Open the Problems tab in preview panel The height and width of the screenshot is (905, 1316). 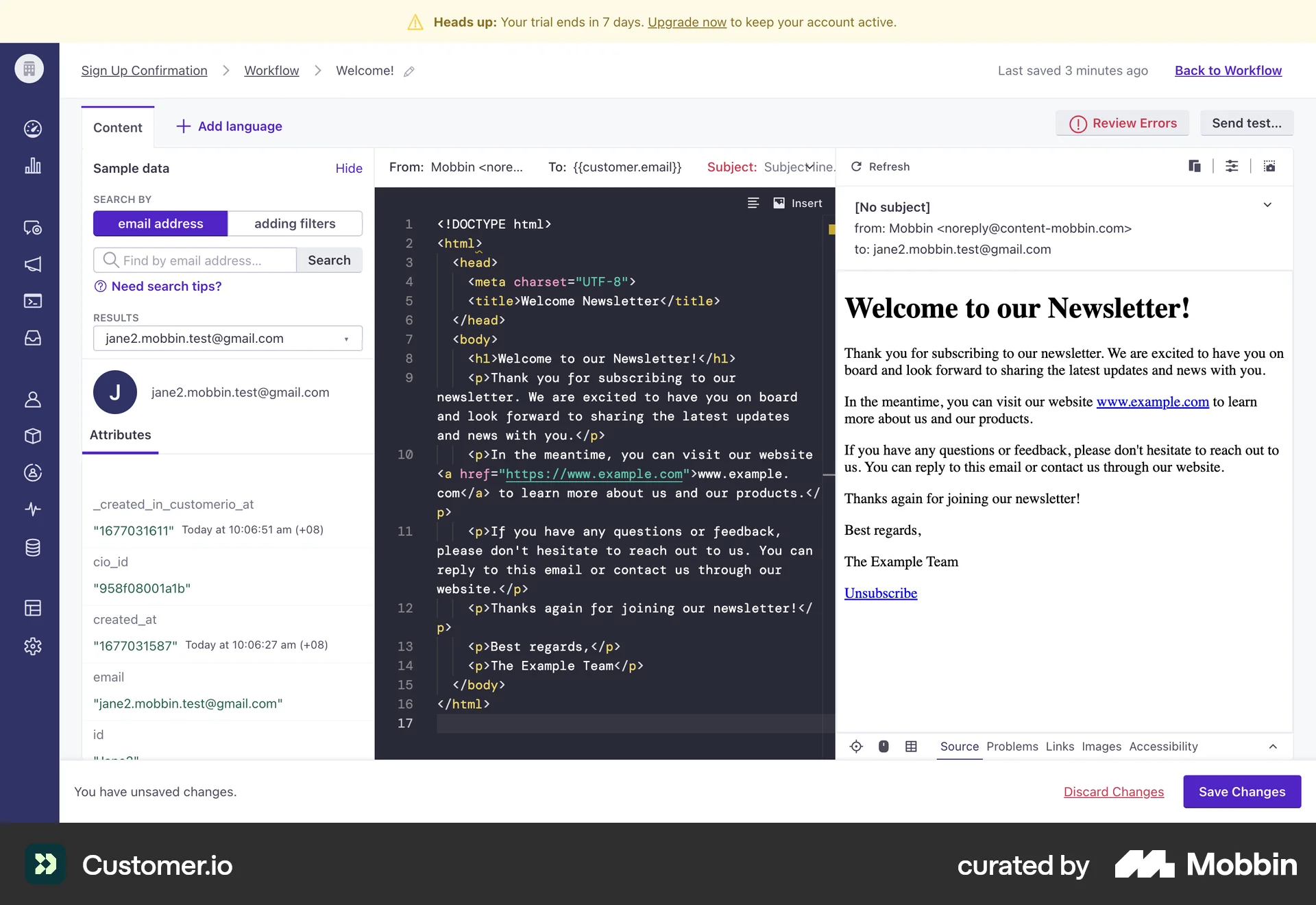1012,747
